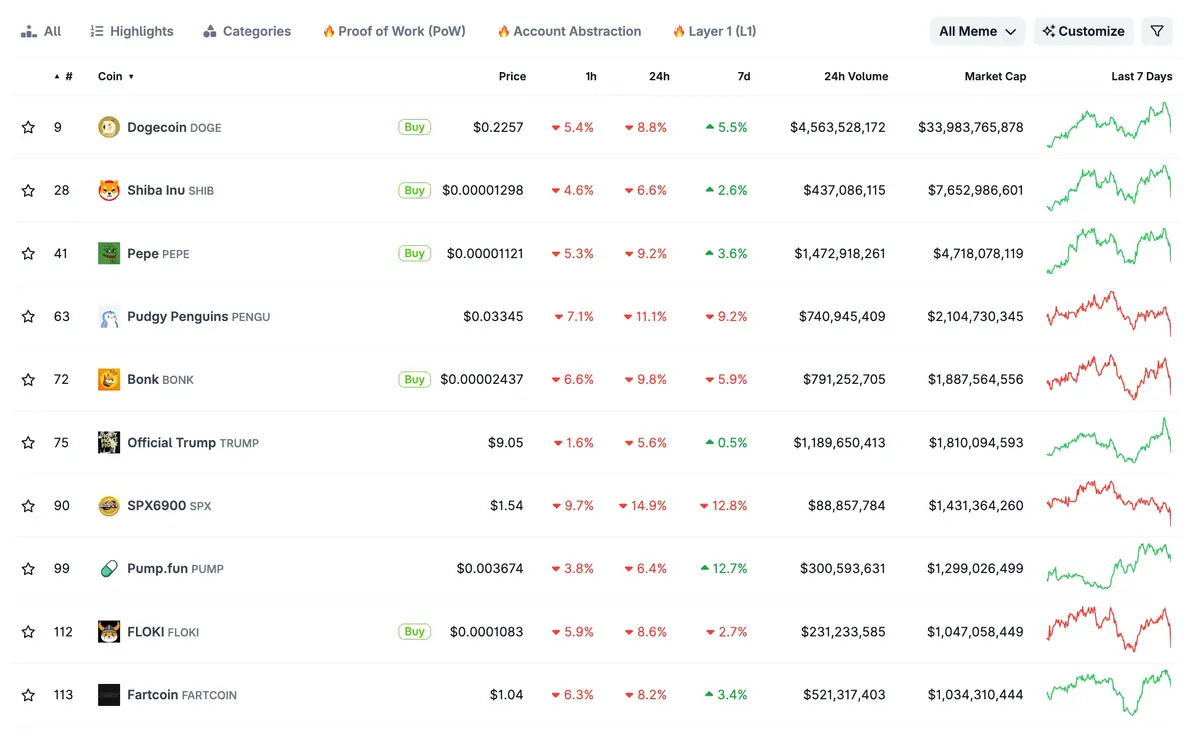This screenshot has width=1199, height=732.
Task: Click the Pump.fun pill icon
Action: [109, 568]
